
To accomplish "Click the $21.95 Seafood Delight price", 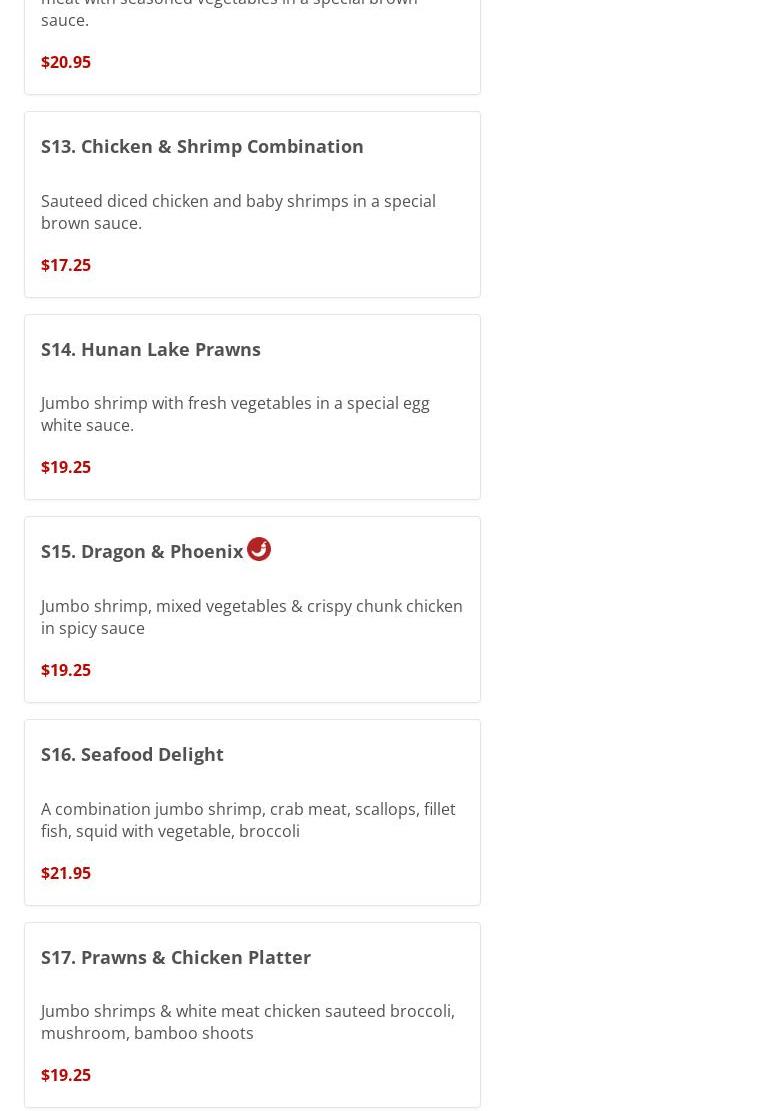I will (x=66, y=873).
